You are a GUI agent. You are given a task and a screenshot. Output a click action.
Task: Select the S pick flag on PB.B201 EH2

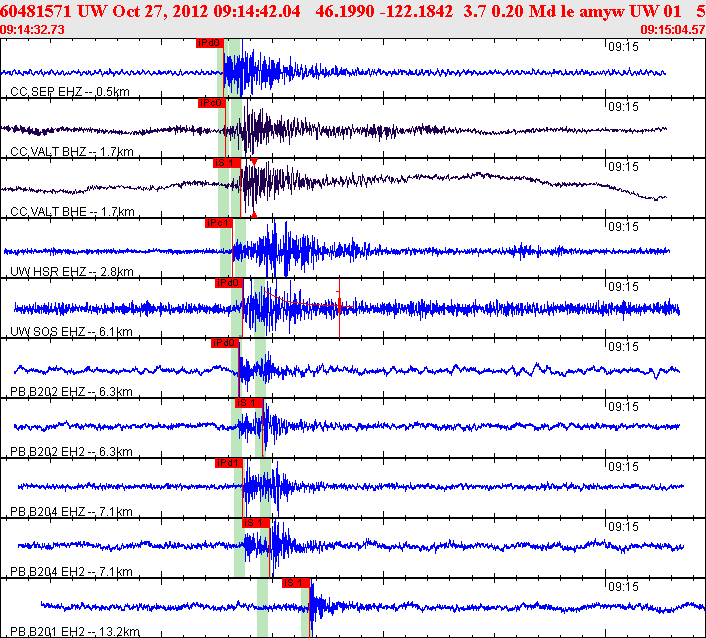click(296, 582)
